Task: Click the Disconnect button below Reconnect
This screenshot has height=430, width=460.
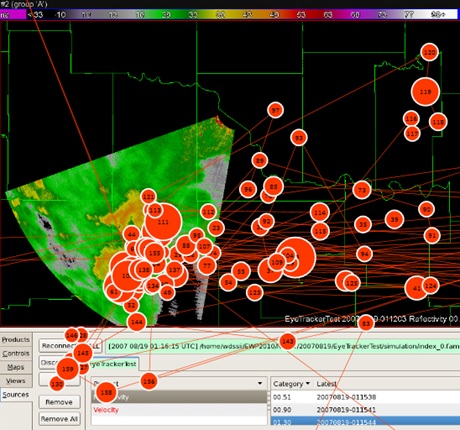Action: (x=60, y=362)
